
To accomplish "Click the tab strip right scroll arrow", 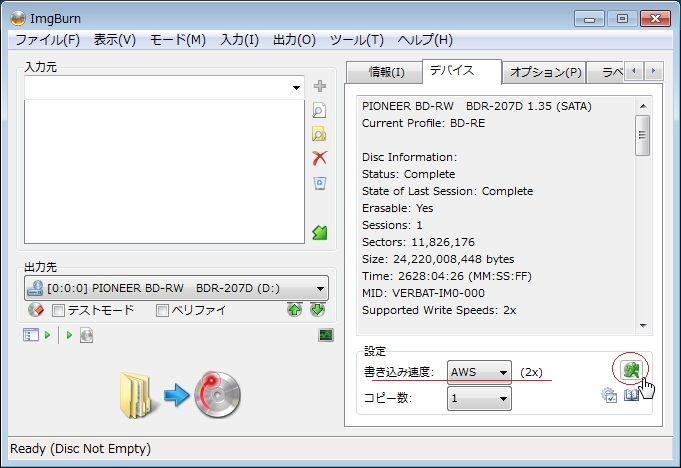I will tap(653, 71).
